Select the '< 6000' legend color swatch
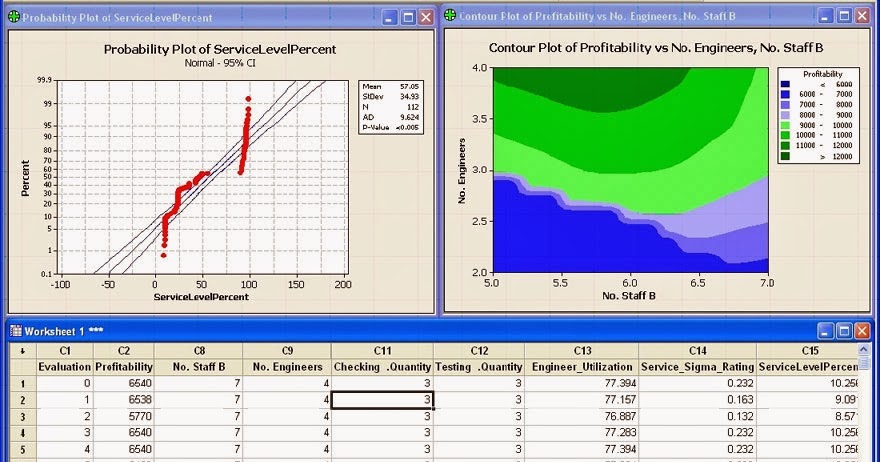This screenshot has width=880, height=462. click(786, 84)
